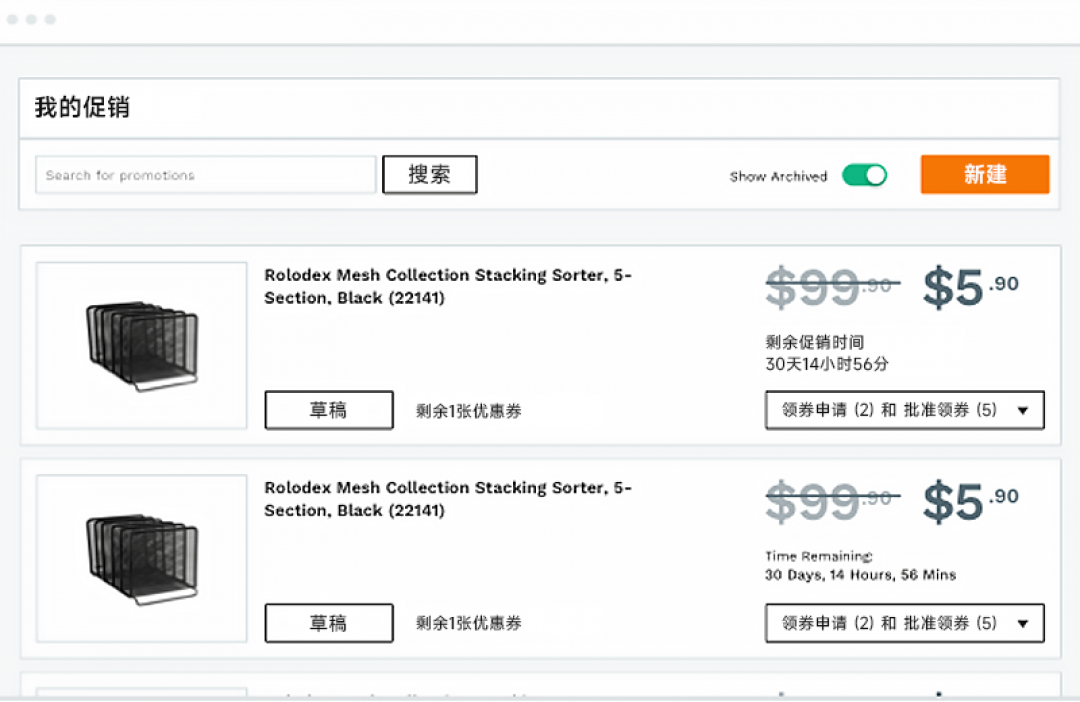Toggle the Show Archived switch
Viewport: 1080px width, 702px height.
coord(864,176)
